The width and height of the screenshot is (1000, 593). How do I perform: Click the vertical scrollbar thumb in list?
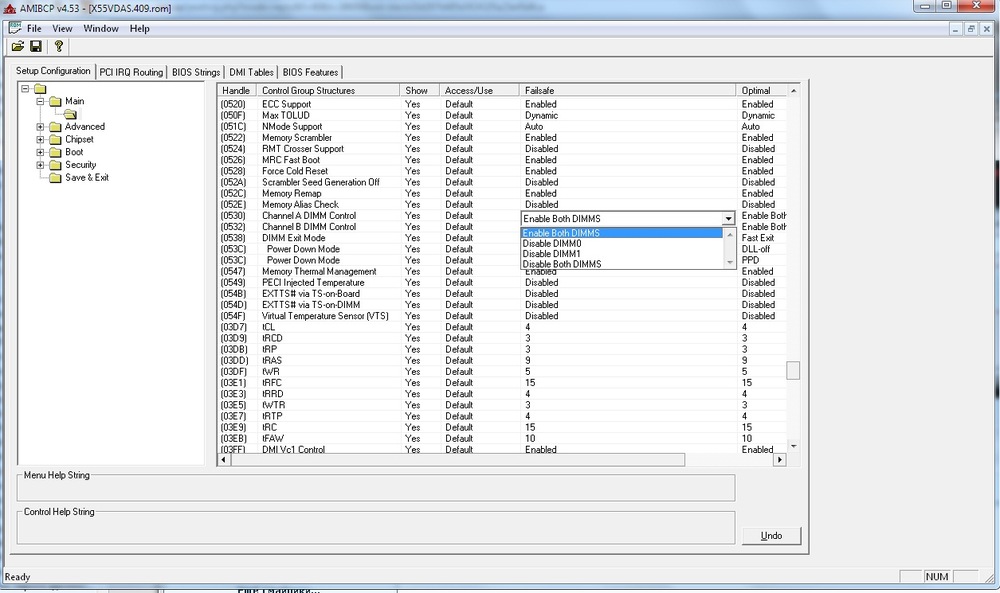pos(793,370)
